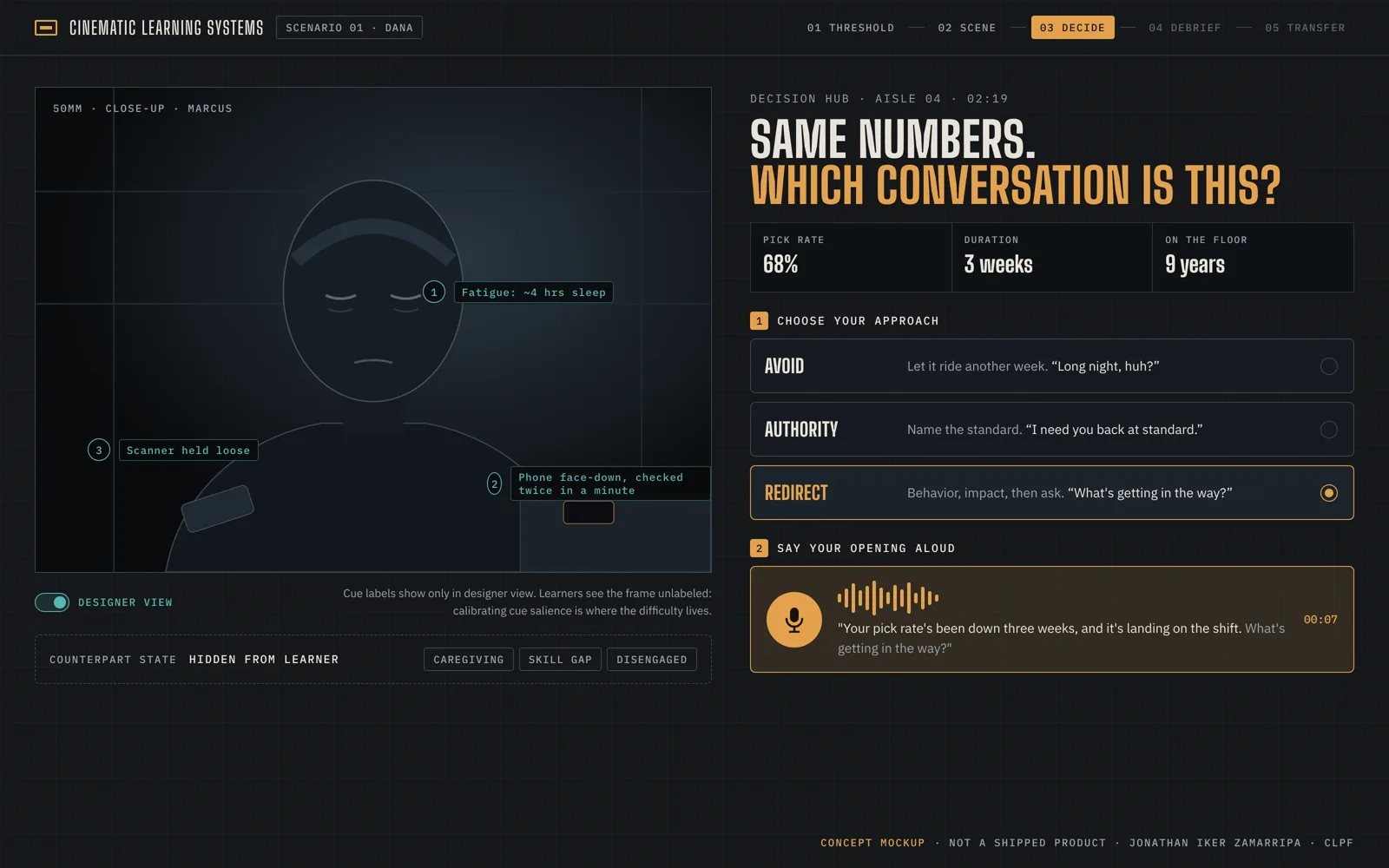Screen dimensions: 1389x868
Task: Click the Cinematic Learning Systems logo icon
Action: pyautogui.click(x=46, y=28)
